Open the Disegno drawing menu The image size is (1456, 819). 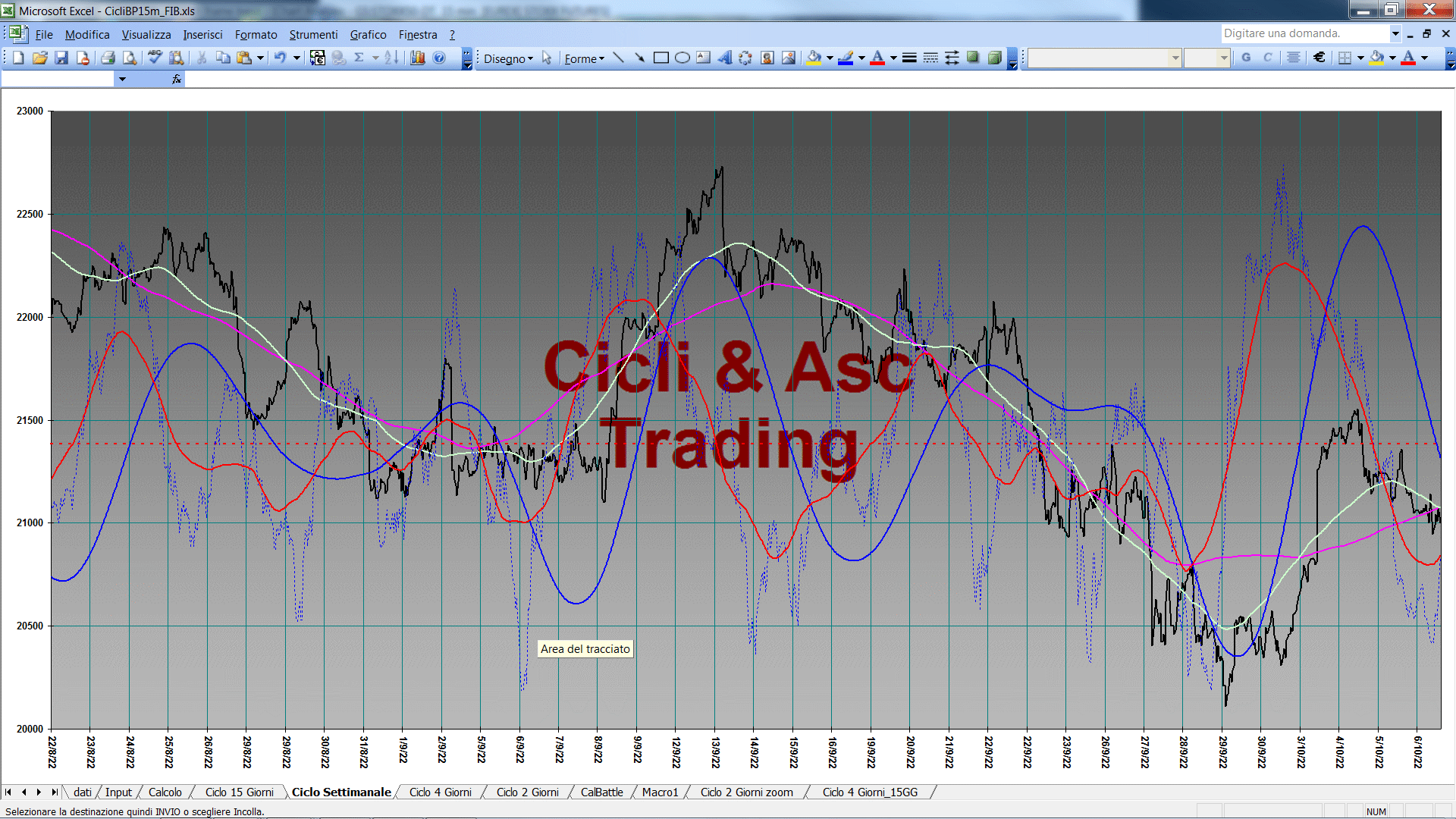coord(508,58)
